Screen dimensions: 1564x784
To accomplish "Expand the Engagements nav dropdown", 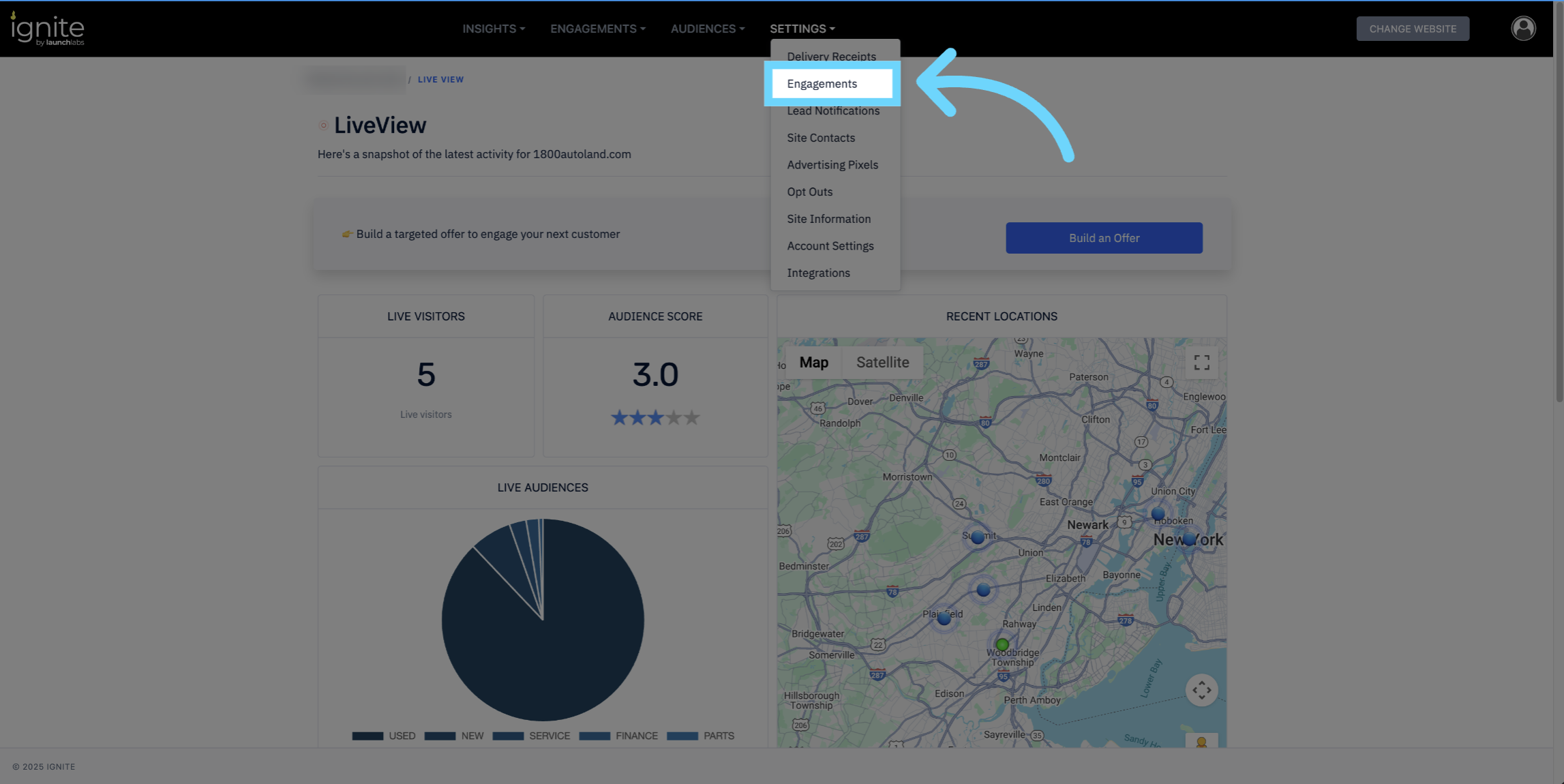I will click(x=597, y=29).
